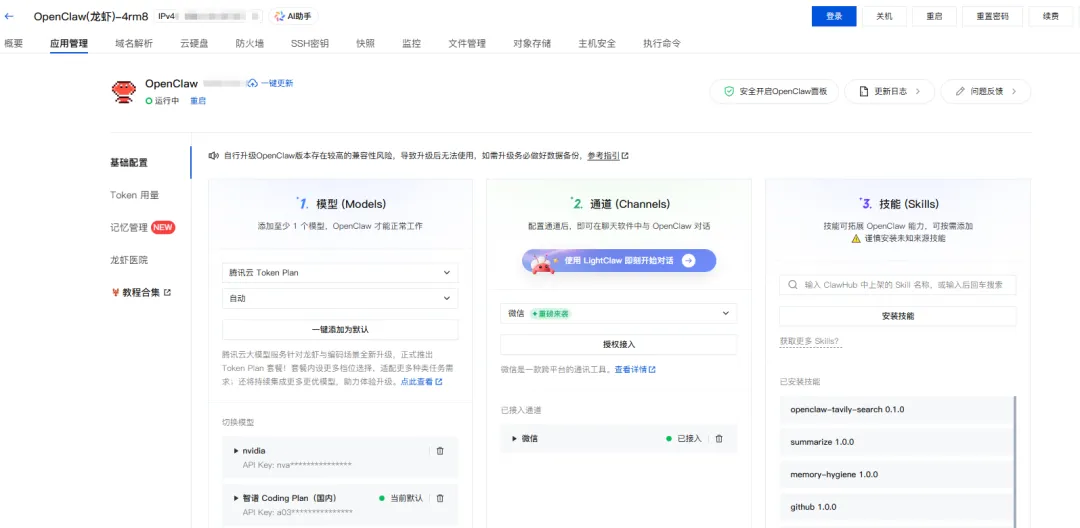Open the 腾讯云 Token Plan dropdown
This screenshot has height=528, width=1080.
(x=340, y=273)
